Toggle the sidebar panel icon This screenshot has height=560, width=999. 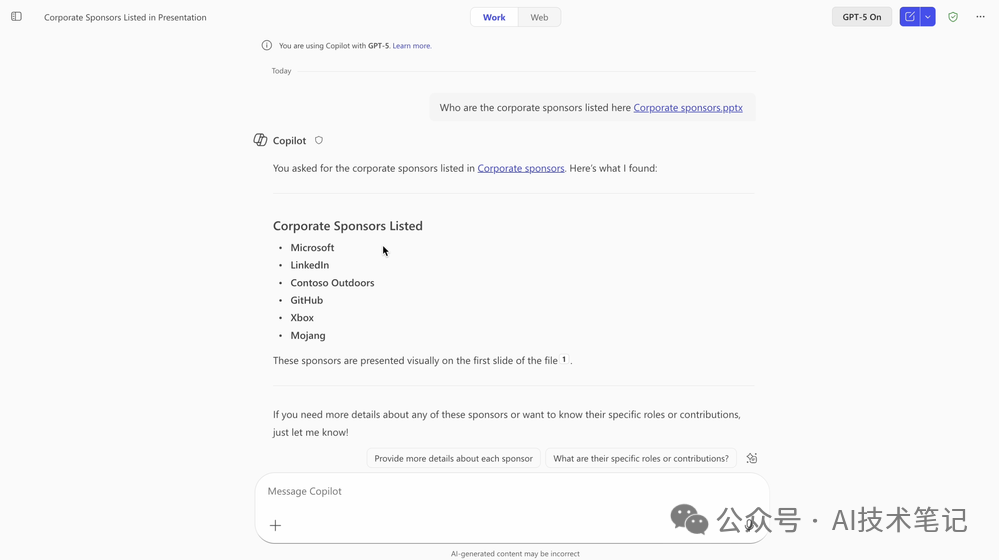[x=17, y=17]
